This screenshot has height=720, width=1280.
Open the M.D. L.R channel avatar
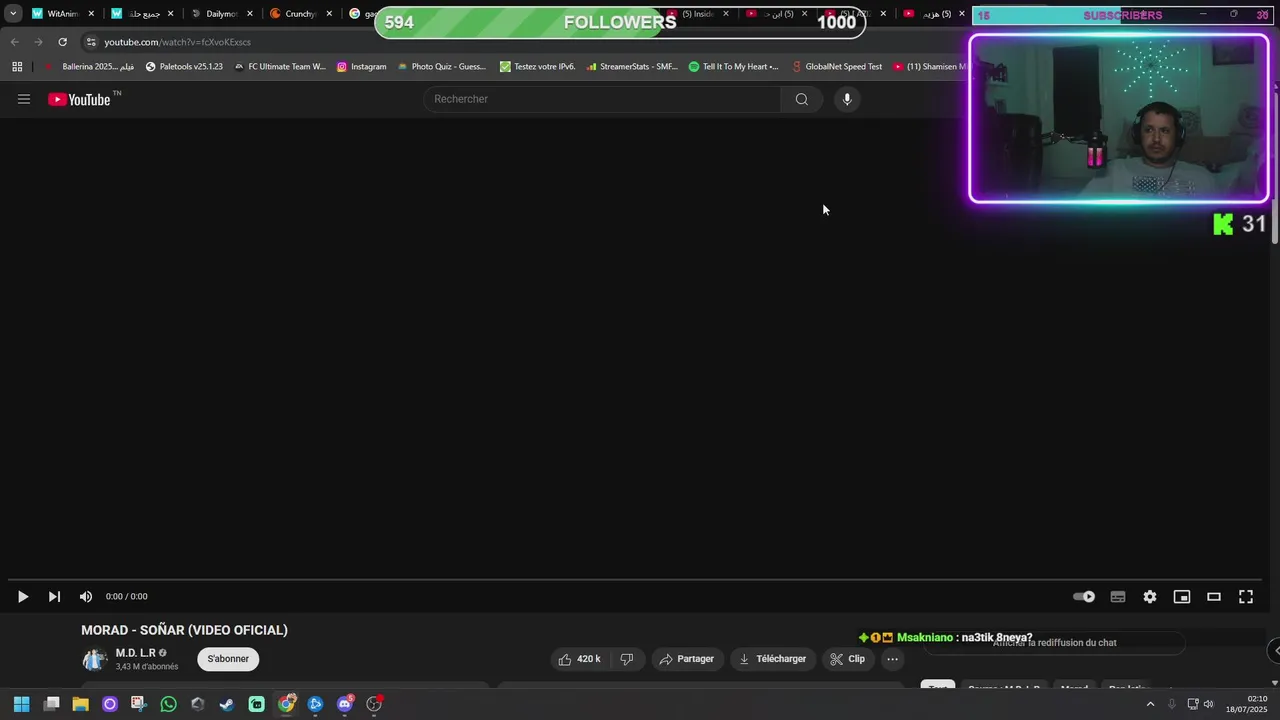point(95,659)
